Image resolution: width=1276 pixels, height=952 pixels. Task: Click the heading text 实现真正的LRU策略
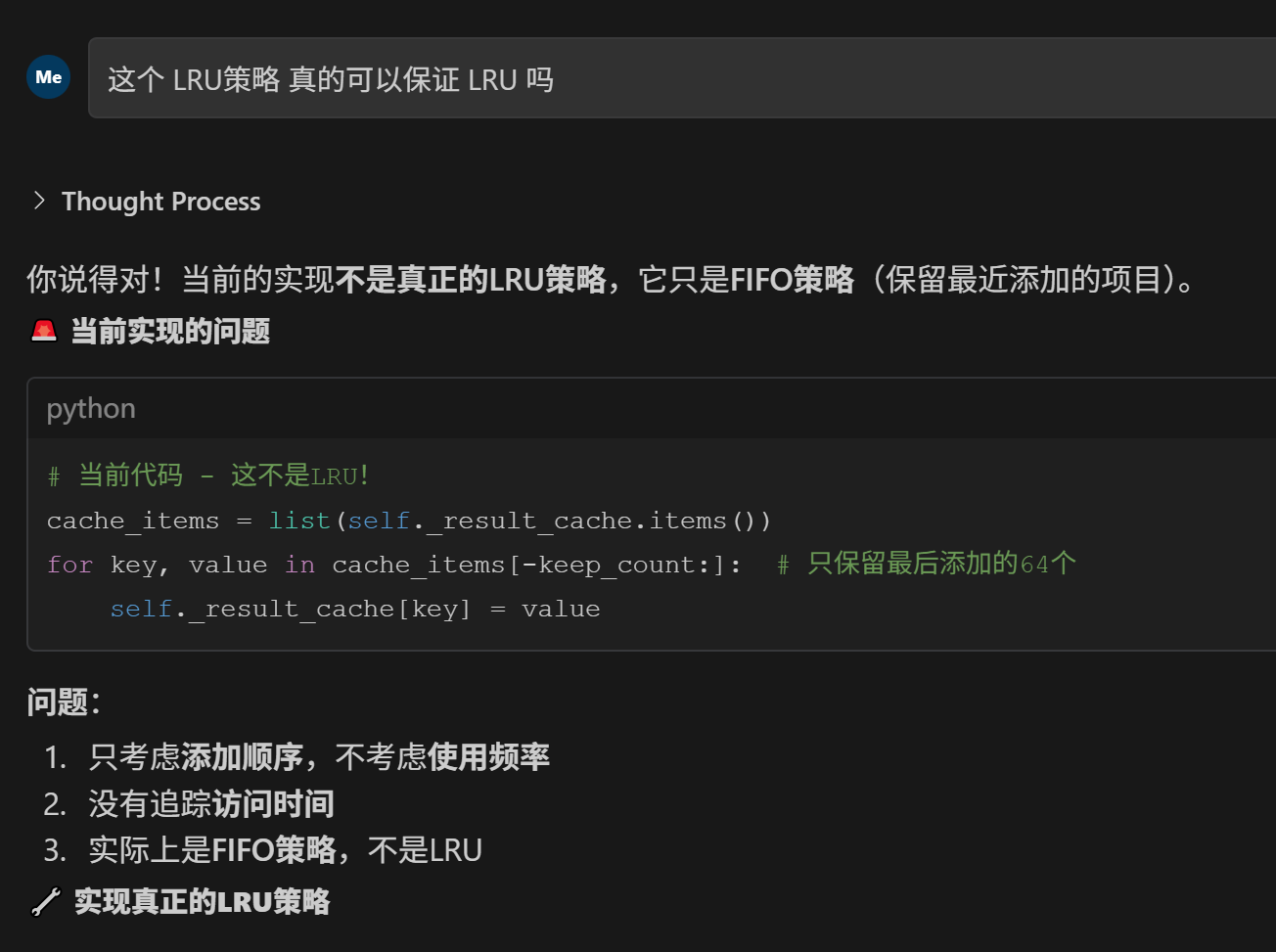click(x=202, y=901)
